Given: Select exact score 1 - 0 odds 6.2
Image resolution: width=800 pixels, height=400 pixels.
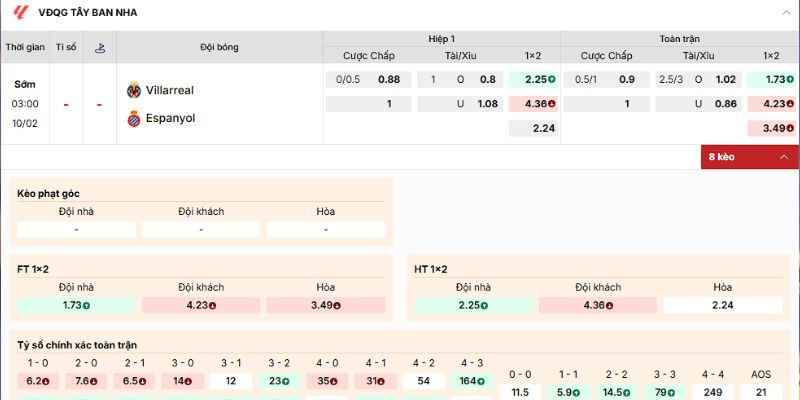Looking at the screenshot, I should click(x=38, y=381).
